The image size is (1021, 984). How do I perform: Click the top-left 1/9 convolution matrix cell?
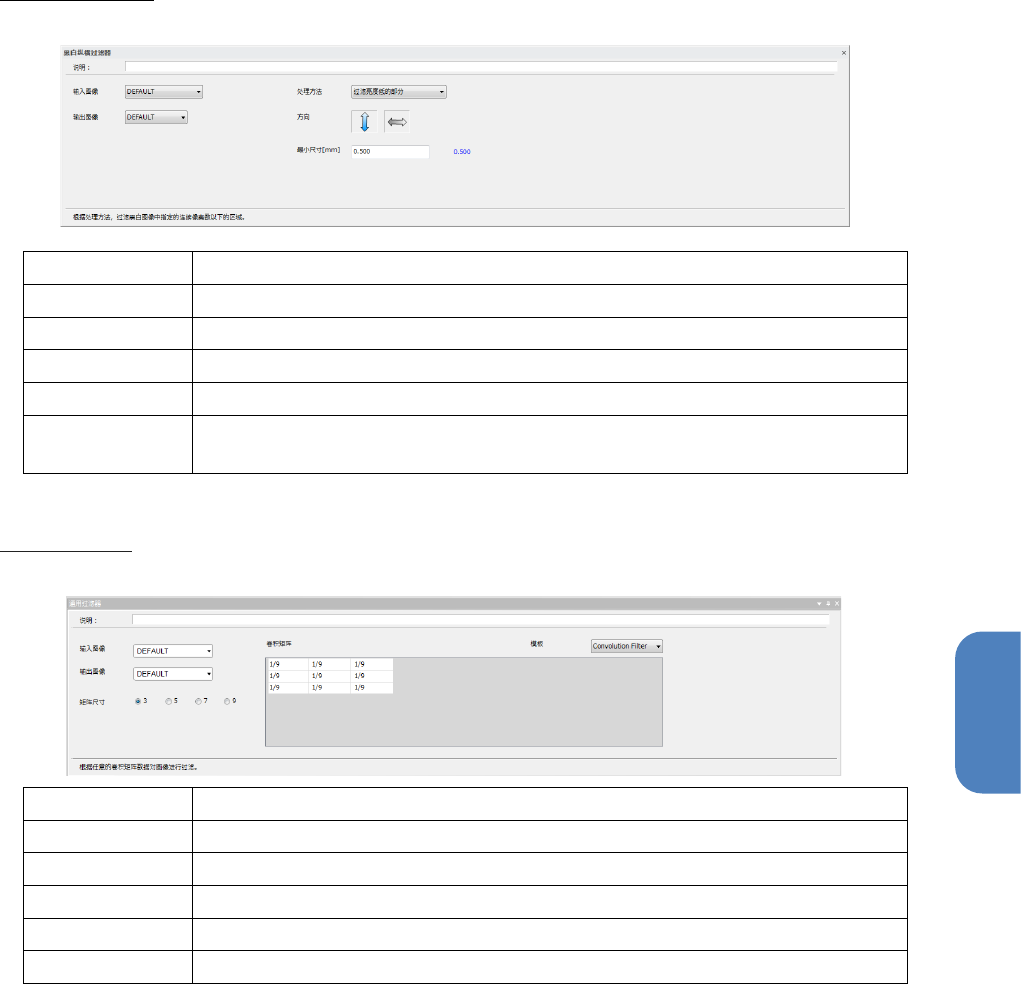click(x=287, y=664)
